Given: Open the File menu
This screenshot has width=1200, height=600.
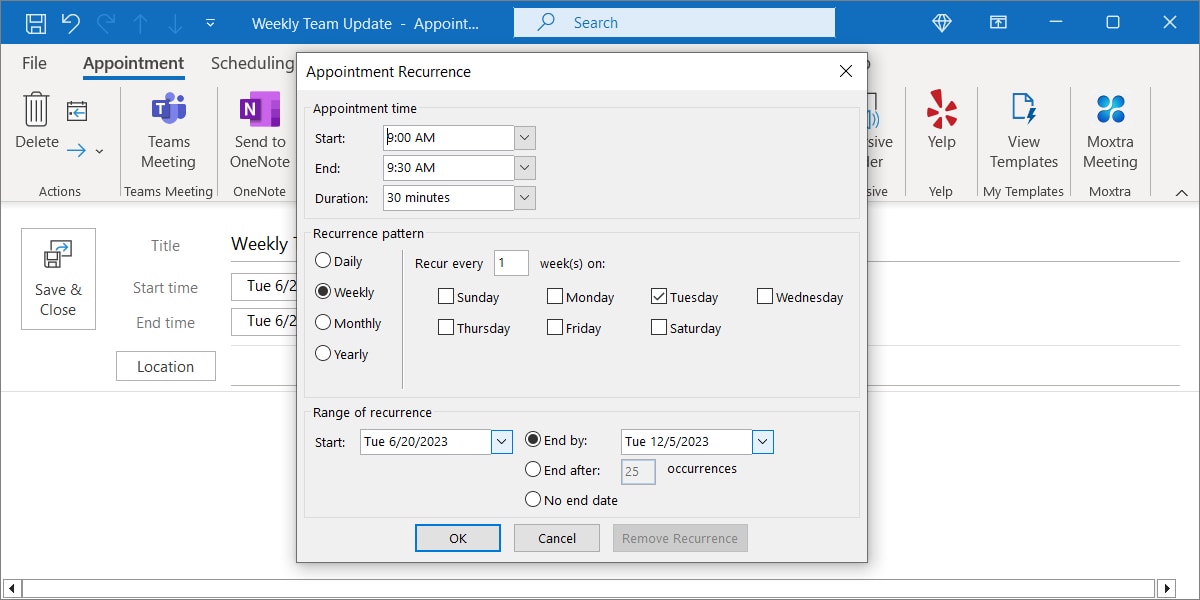Looking at the screenshot, I should [x=33, y=62].
